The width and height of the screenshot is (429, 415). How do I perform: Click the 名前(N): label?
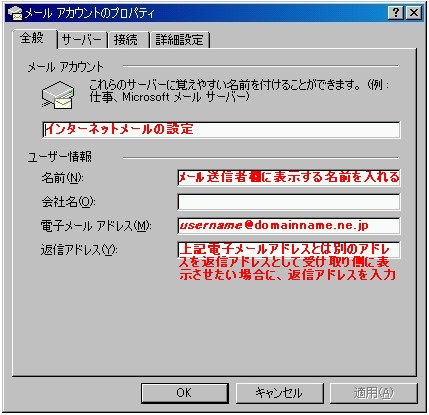click(x=62, y=178)
